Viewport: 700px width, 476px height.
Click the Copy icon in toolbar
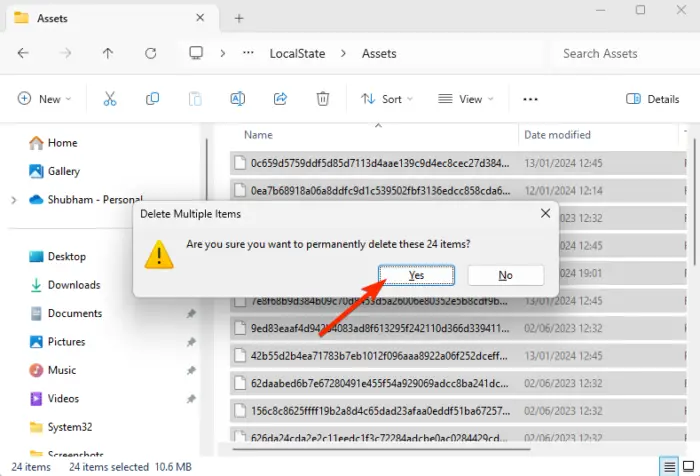coord(152,99)
